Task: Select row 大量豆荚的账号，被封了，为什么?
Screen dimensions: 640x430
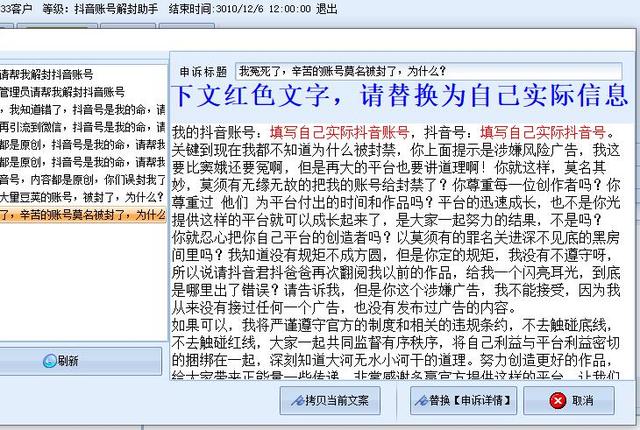Action: click(x=83, y=197)
